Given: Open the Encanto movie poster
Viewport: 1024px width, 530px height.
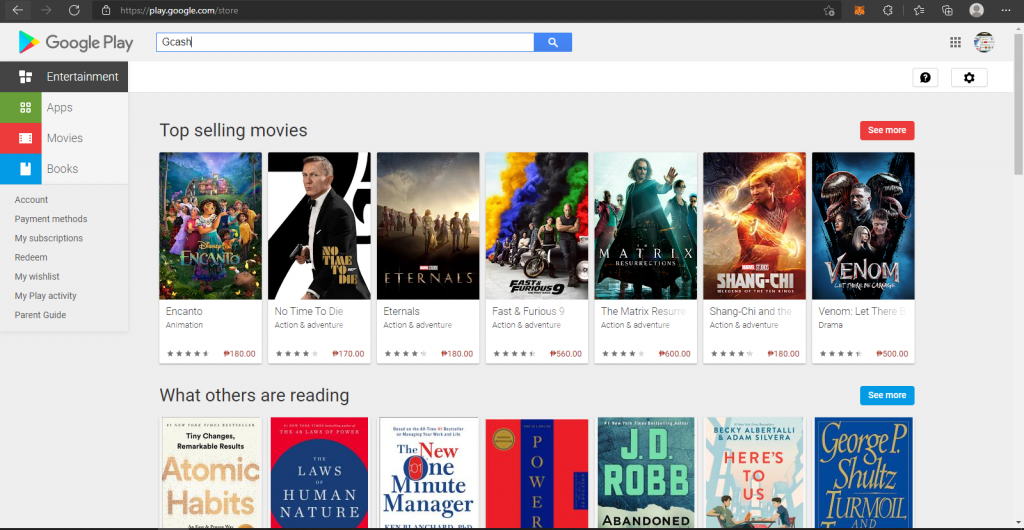Looking at the screenshot, I should click(x=210, y=226).
